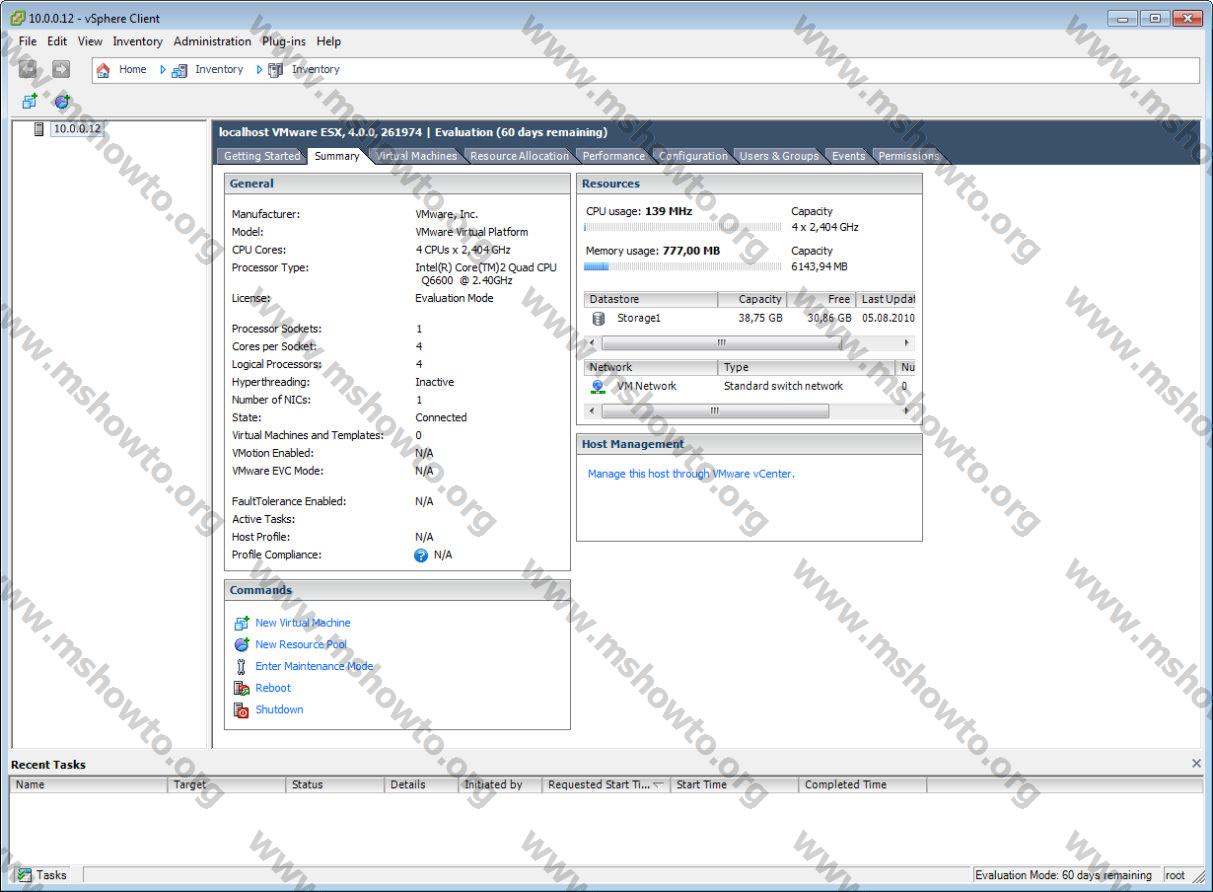
Task: Open the Administration menu
Action: coord(212,41)
